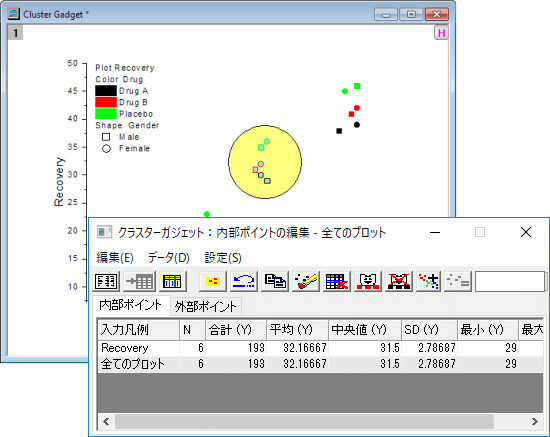Click the lone green point near Y value 23
The width and height of the screenshot is (550, 437).
coord(207,214)
